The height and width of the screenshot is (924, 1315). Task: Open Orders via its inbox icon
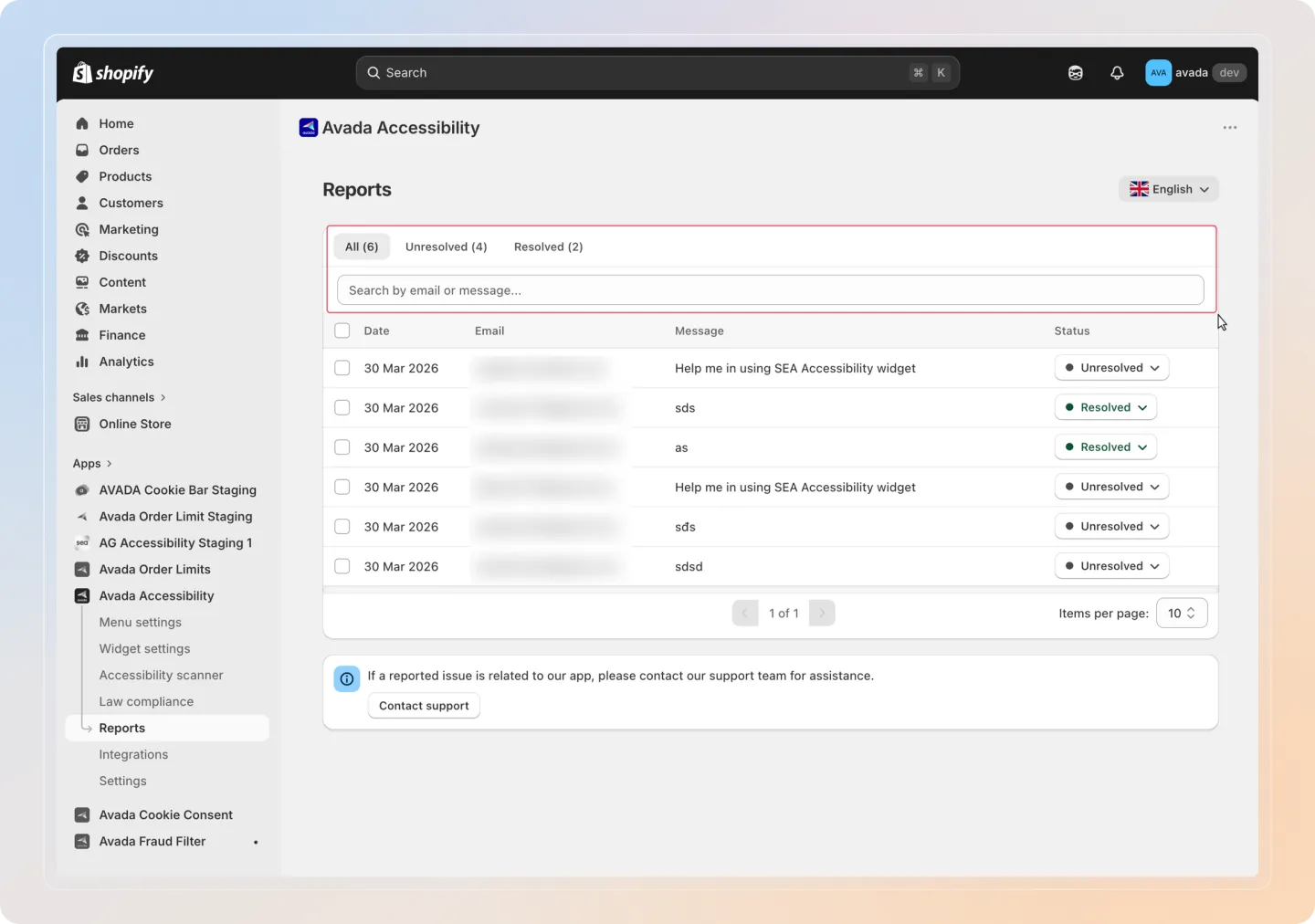click(x=82, y=150)
